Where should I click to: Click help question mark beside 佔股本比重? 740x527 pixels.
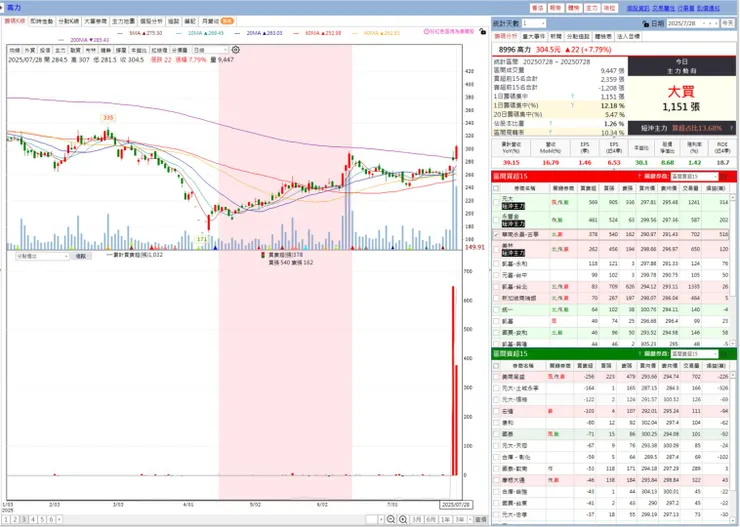(x=550, y=124)
